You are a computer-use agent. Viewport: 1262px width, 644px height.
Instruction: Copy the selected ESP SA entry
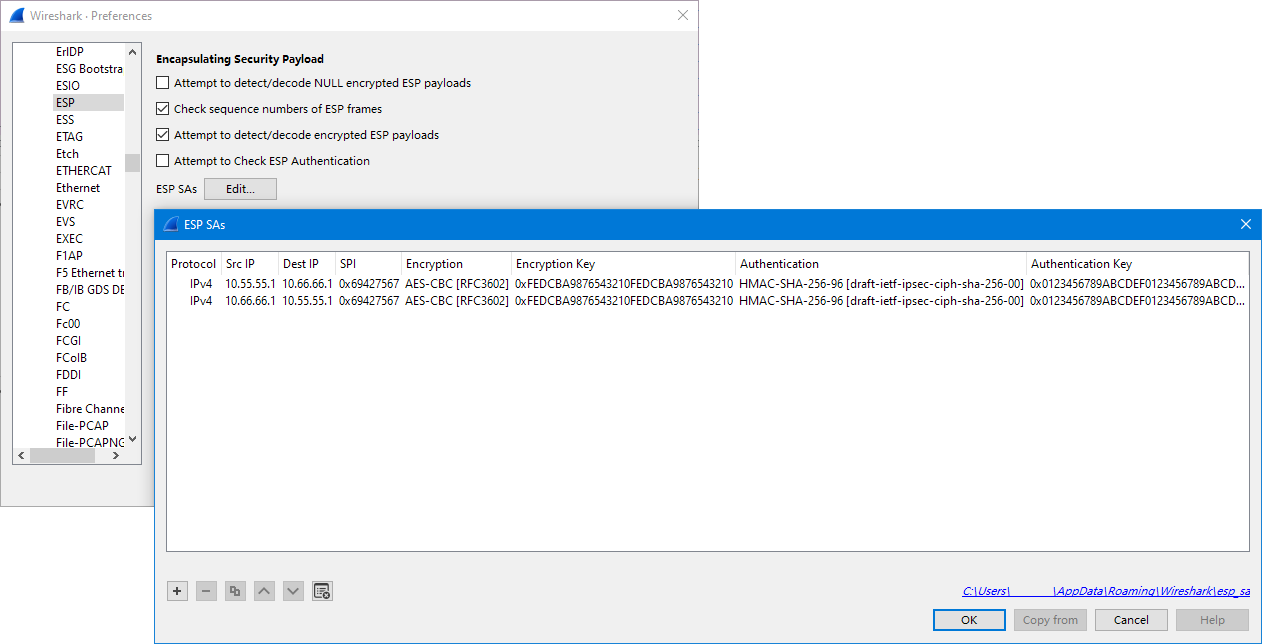click(x=235, y=591)
